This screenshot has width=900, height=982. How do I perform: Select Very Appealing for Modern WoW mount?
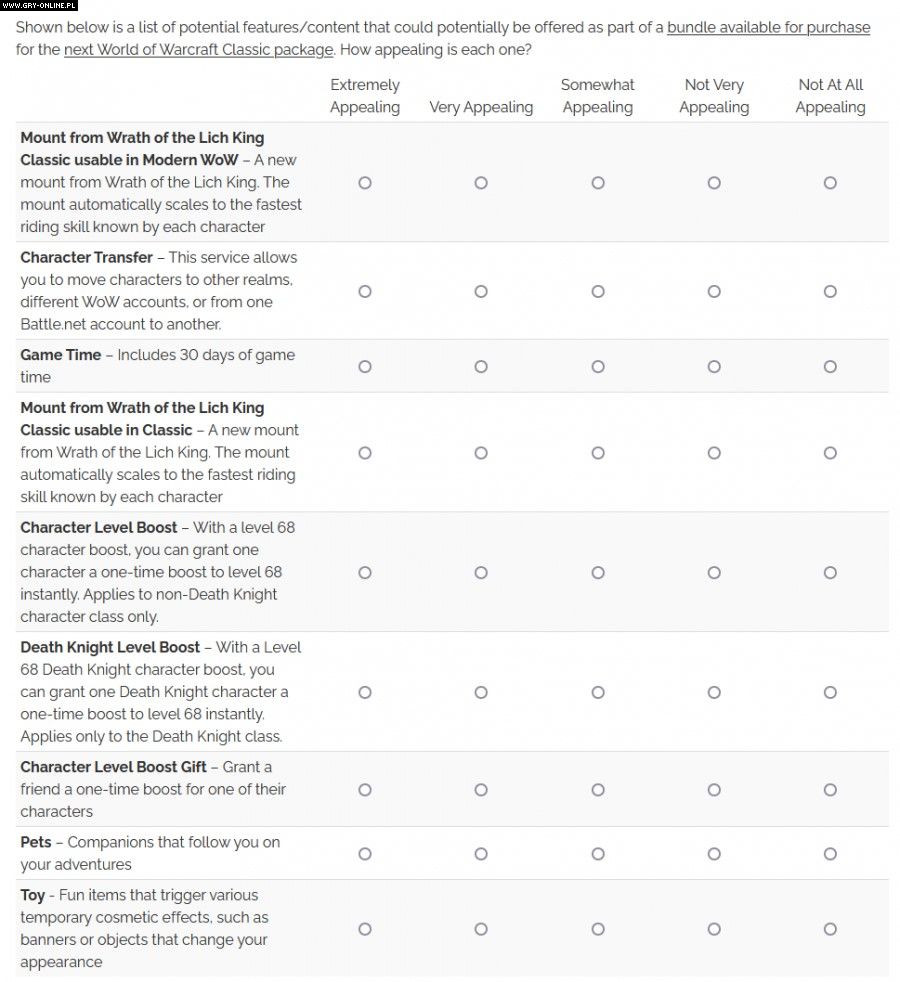(x=481, y=182)
